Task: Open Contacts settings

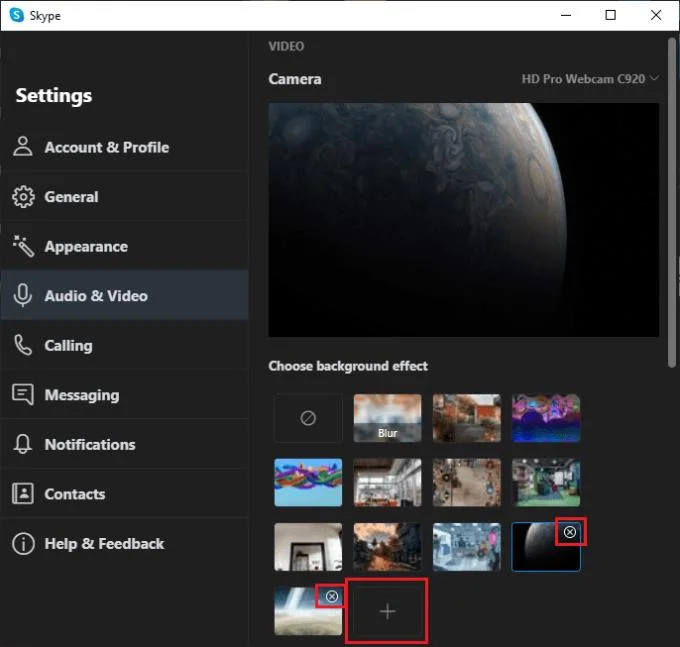Action: point(125,493)
